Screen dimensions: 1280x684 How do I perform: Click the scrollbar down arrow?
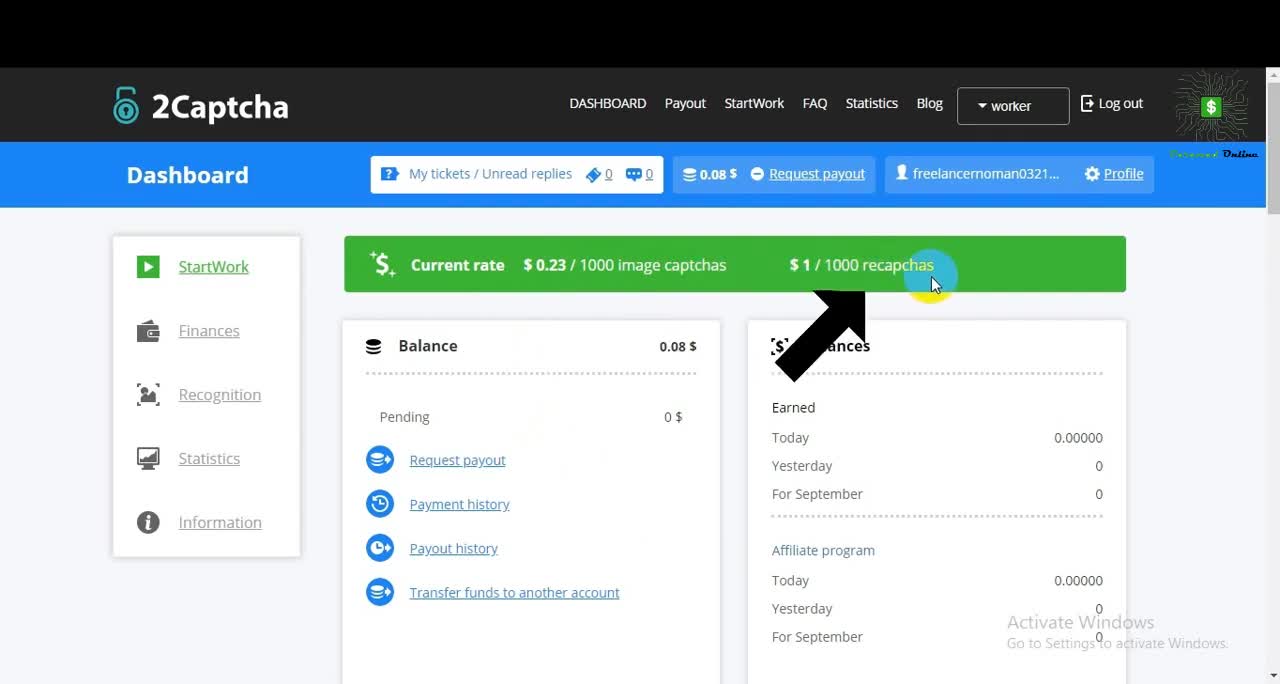point(1273,676)
